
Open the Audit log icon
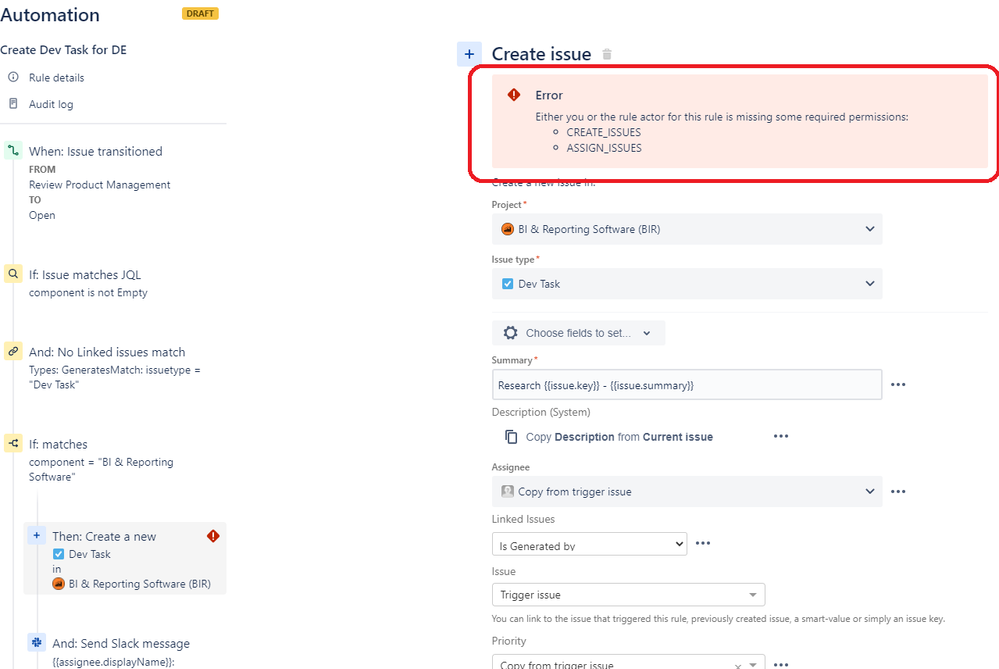(13, 103)
